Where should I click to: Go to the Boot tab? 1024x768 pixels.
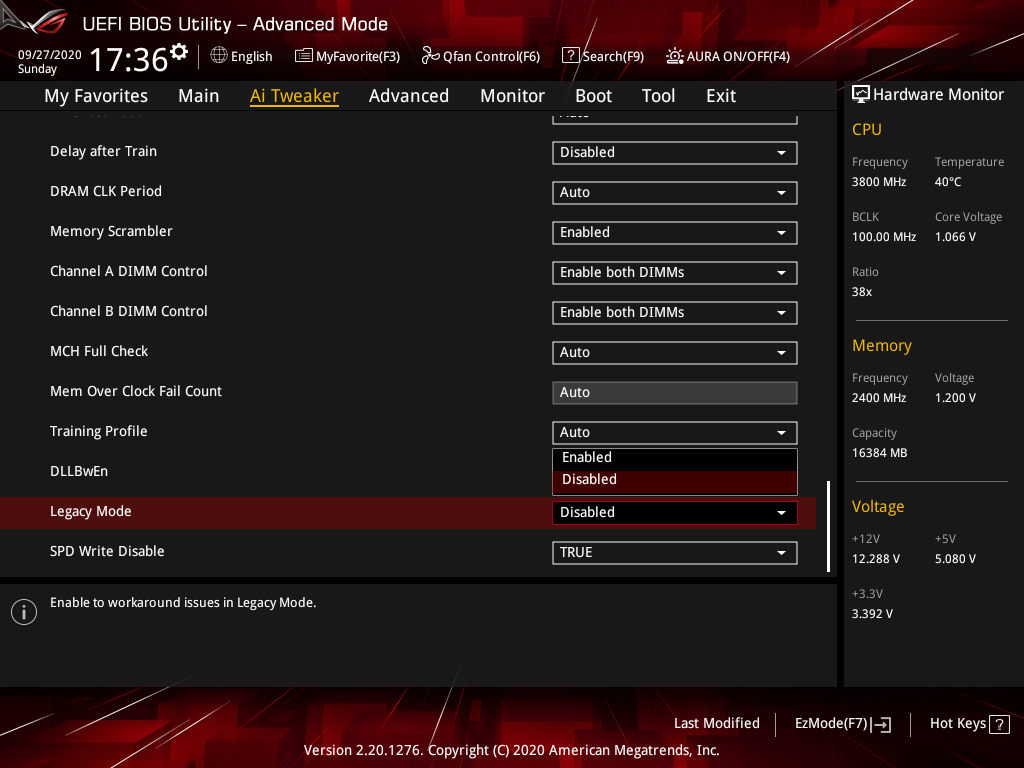[x=593, y=96]
